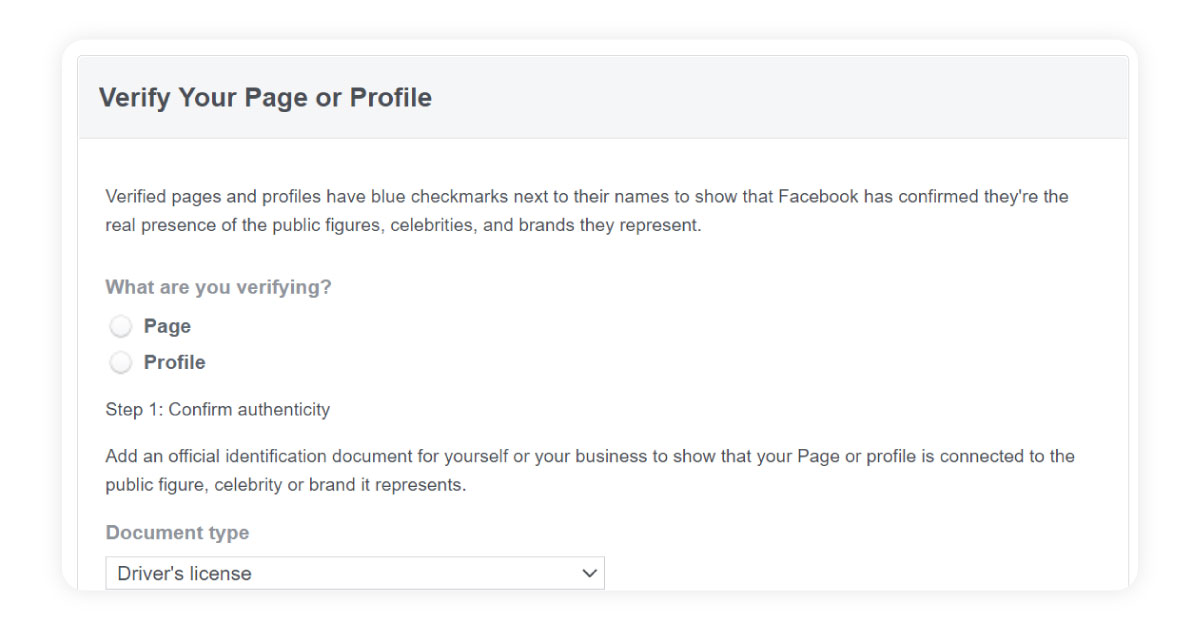The width and height of the screenshot is (1200, 630).
Task: Click the 'Step 1: Confirm authenticity' text
Action: (x=217, y=409)
